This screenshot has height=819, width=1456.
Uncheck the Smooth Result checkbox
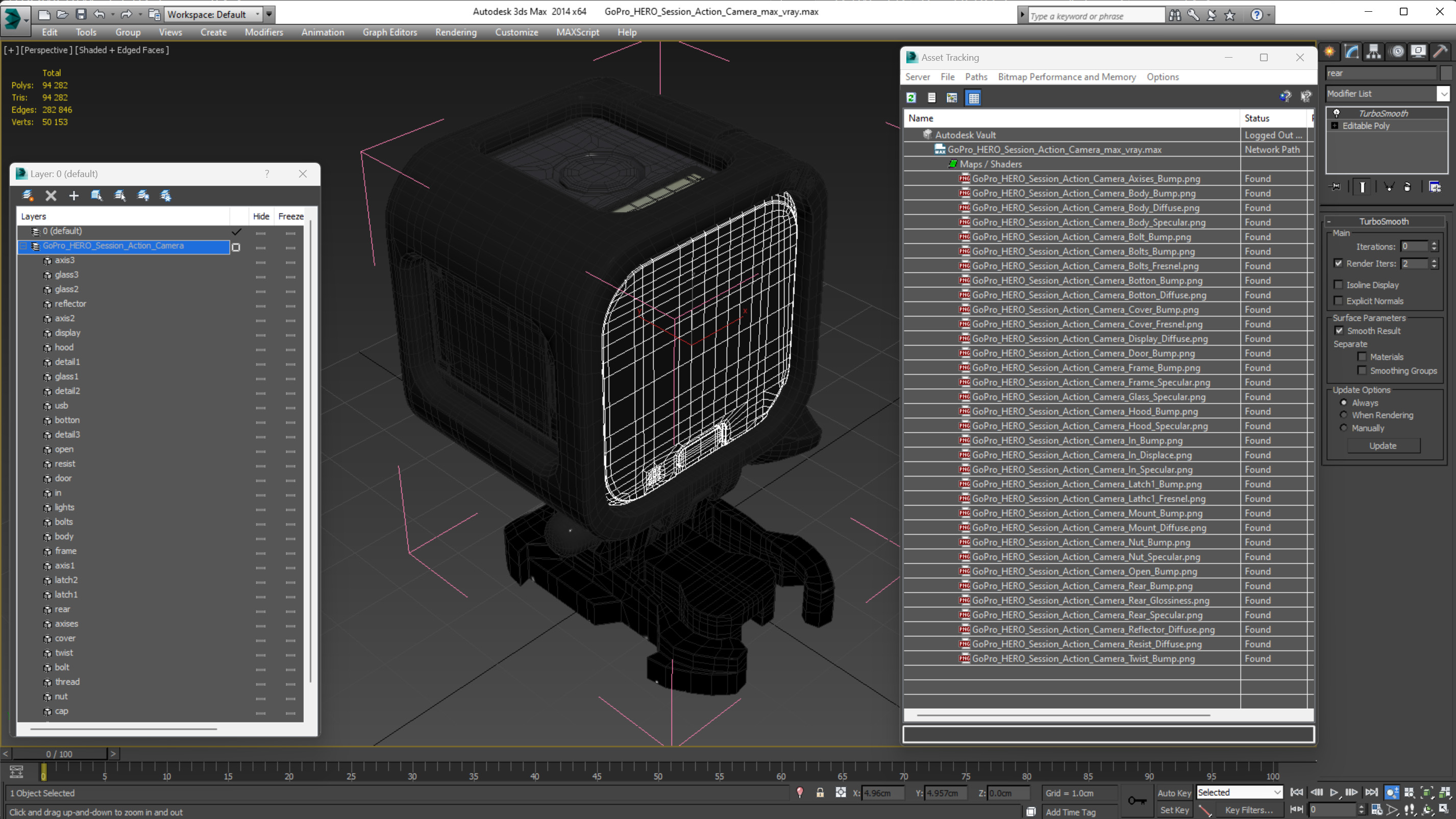(x=1339, y=330)
